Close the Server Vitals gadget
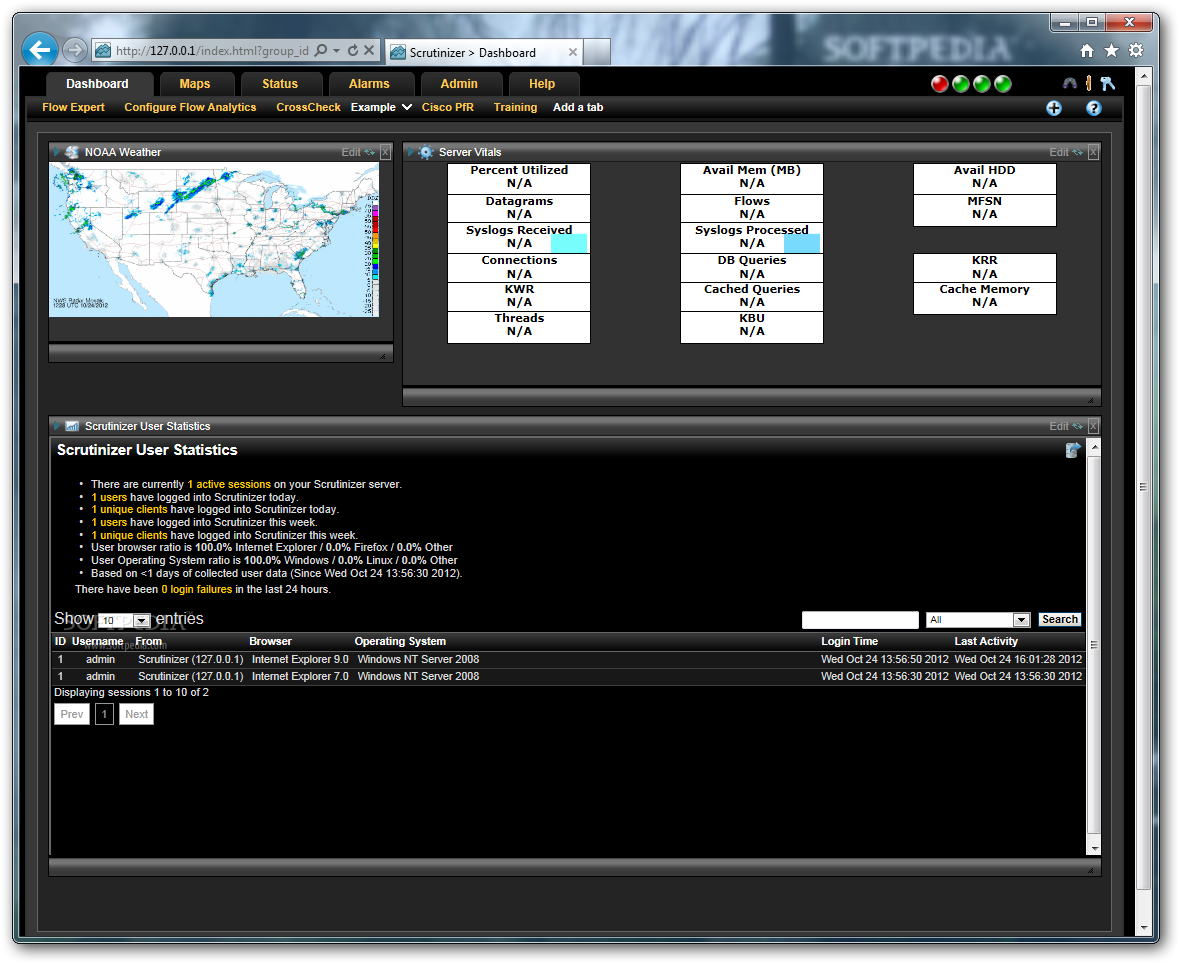The width and height of the screenshot is (1180, 964). tap(1093, 152)
